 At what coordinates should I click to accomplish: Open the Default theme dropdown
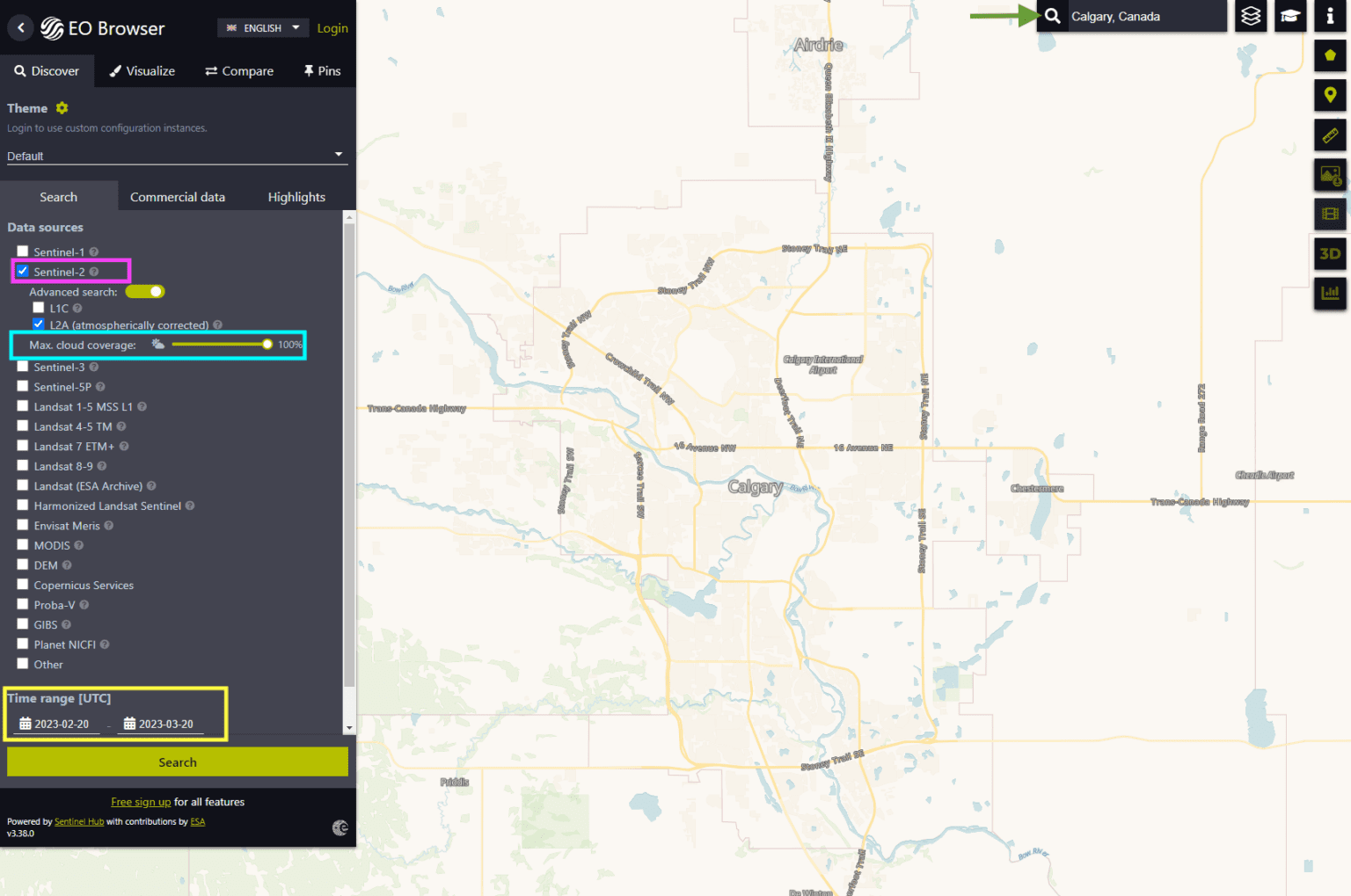click(176, 156)
